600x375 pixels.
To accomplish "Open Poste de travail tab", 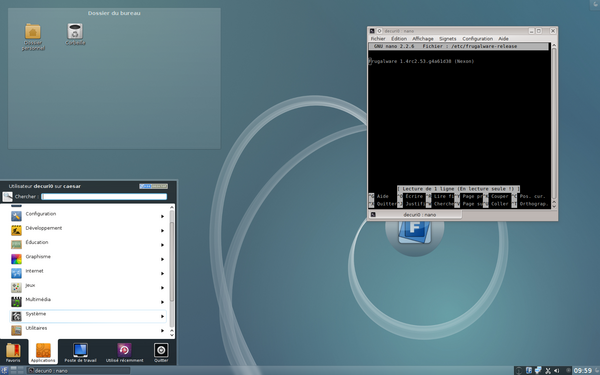I will pos(80,352).
